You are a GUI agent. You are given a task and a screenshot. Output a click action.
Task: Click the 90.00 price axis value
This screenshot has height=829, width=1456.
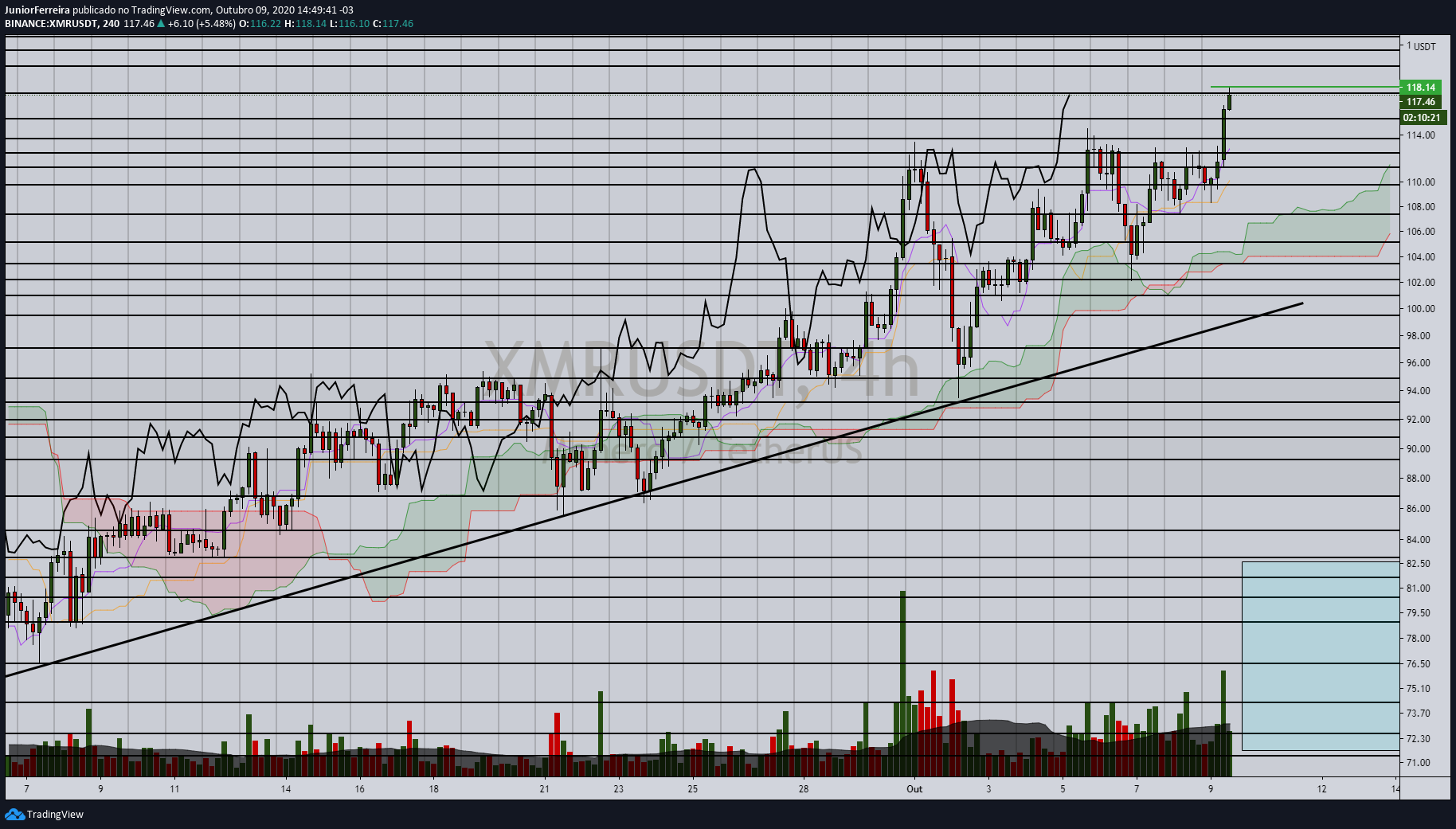tap(1419, 449)
